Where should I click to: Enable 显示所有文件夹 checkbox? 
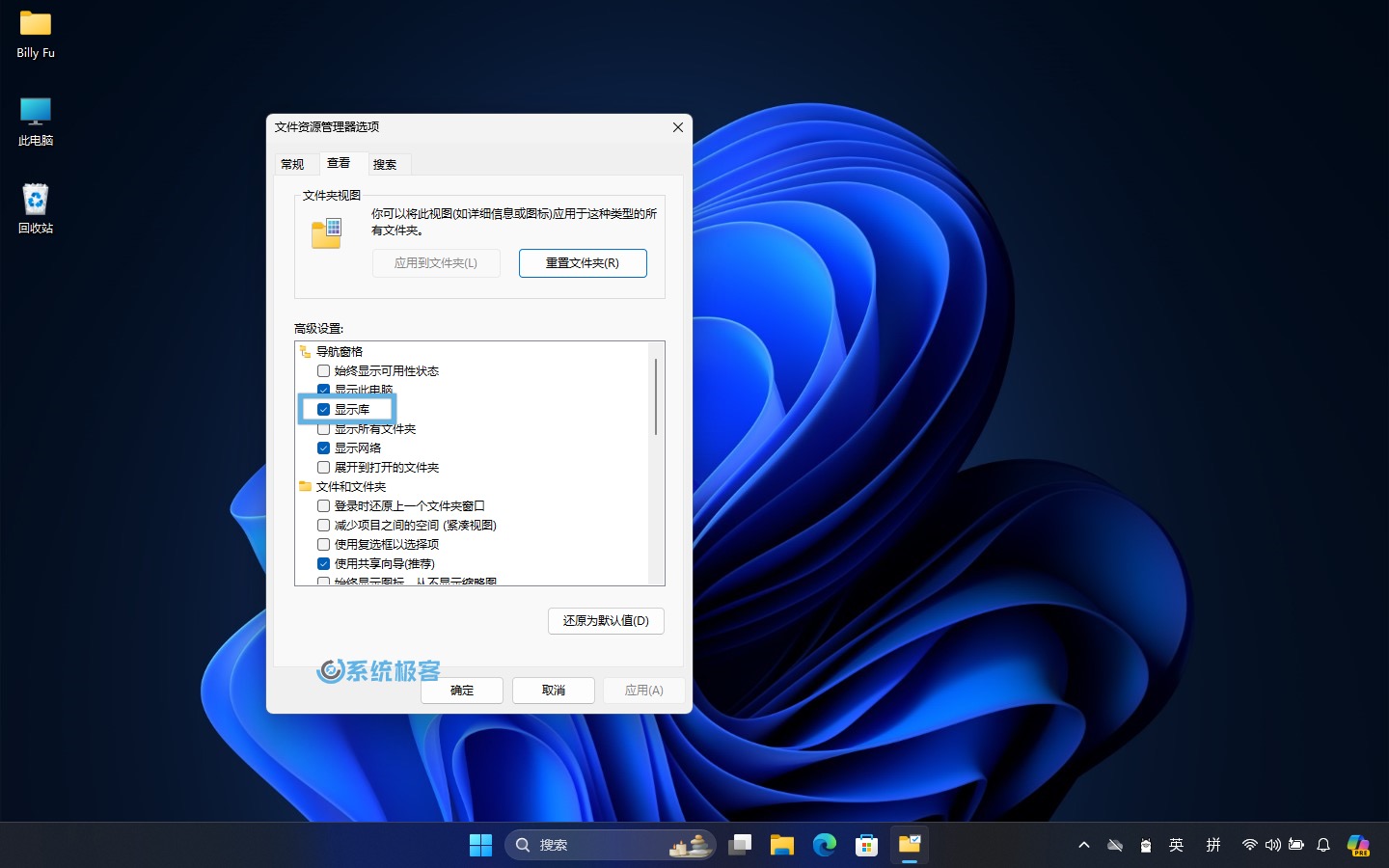point(324,429)
